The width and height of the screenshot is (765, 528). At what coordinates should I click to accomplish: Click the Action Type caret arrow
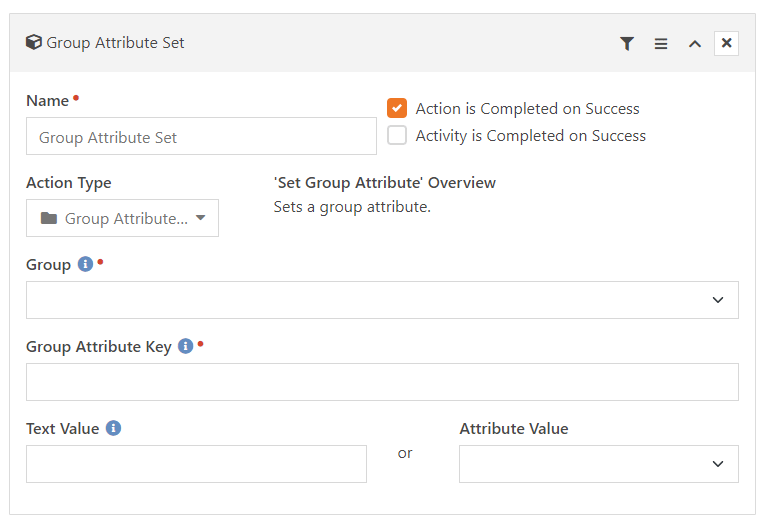[200, 218]
